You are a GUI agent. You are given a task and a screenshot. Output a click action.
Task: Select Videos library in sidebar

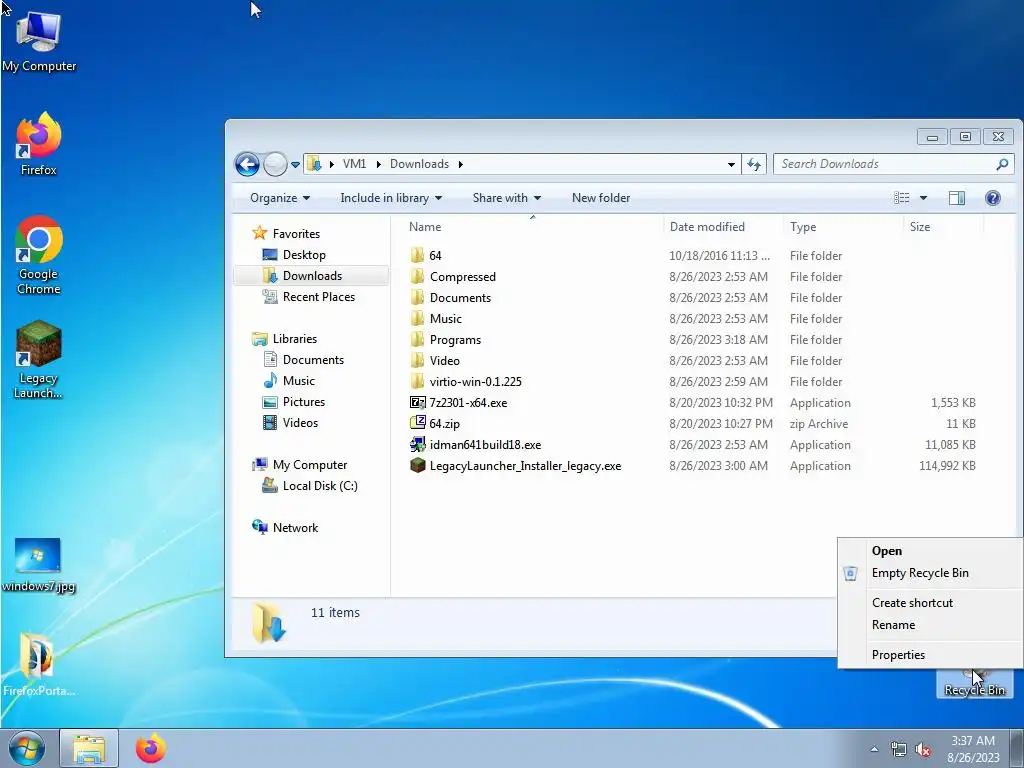[290, 423]
